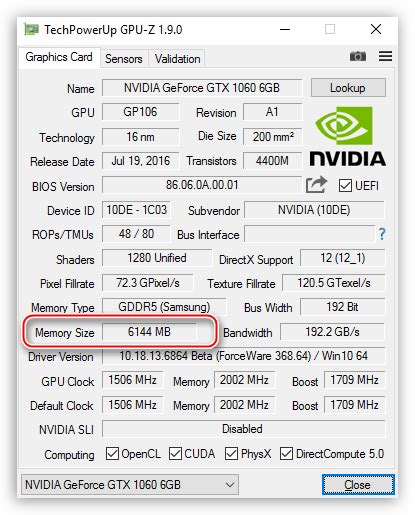Toggle the OpenCL checkbox

112,454
